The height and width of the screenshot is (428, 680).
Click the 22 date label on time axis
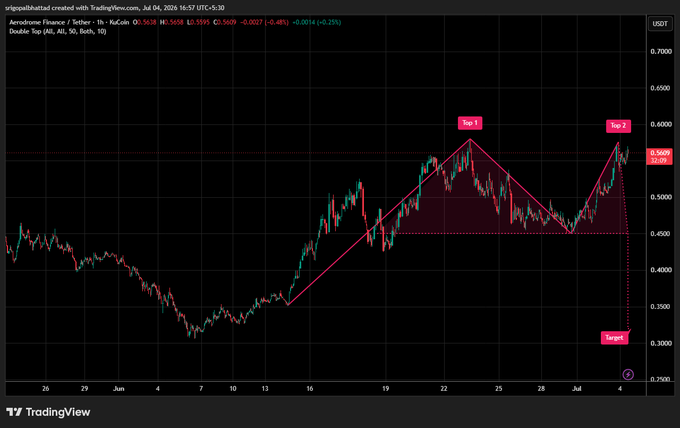coord(444,389)
